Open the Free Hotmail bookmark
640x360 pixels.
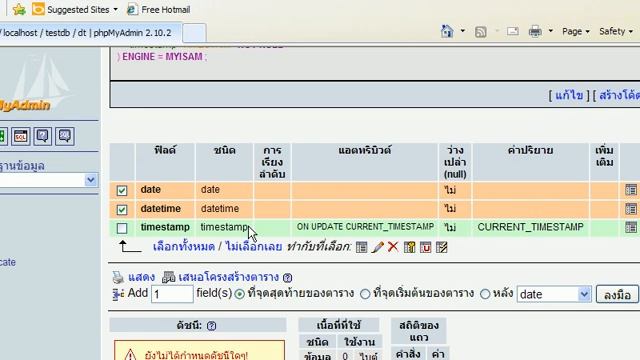click(x=158, y=9)
